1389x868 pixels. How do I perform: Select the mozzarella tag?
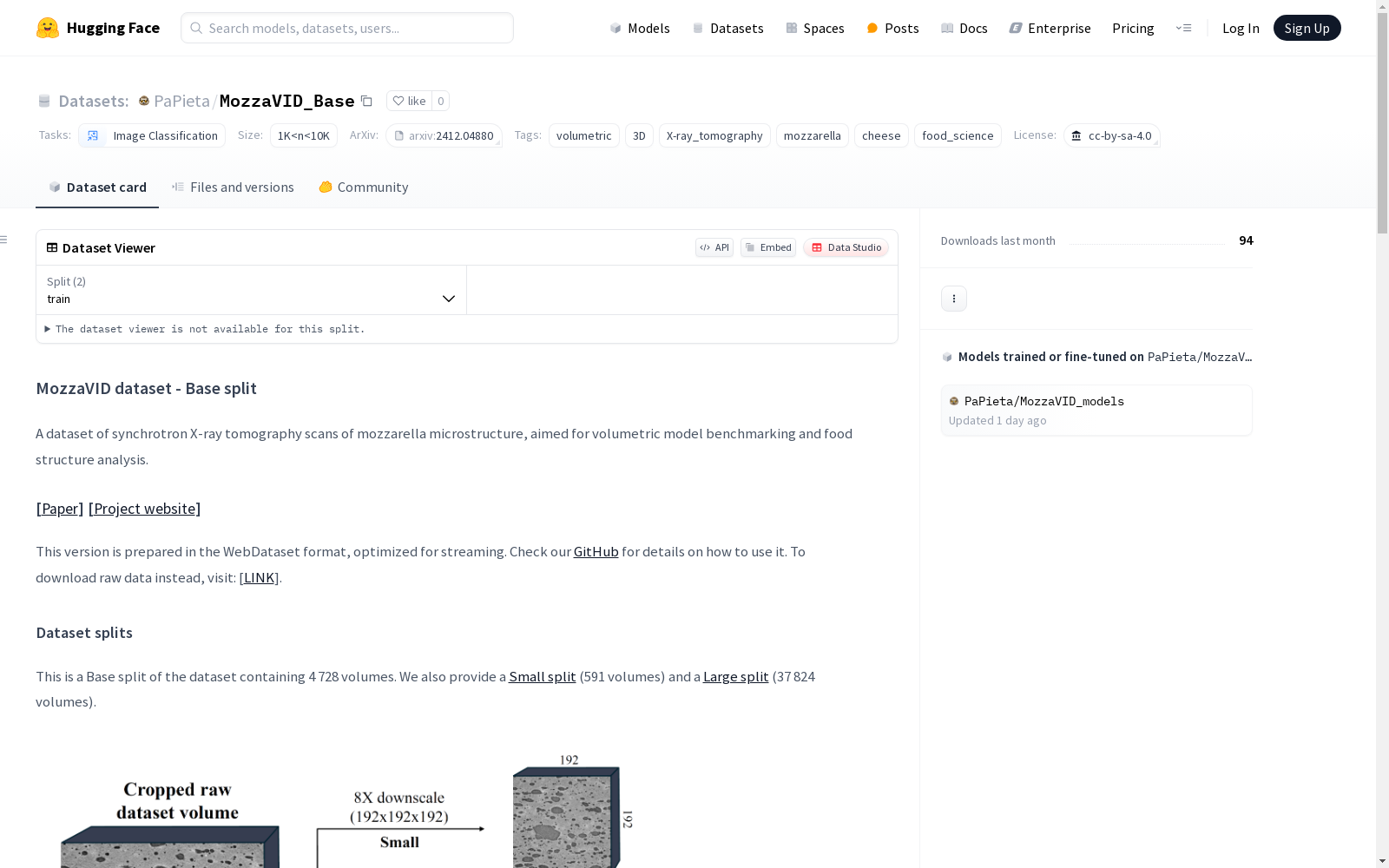click(812, 135)
